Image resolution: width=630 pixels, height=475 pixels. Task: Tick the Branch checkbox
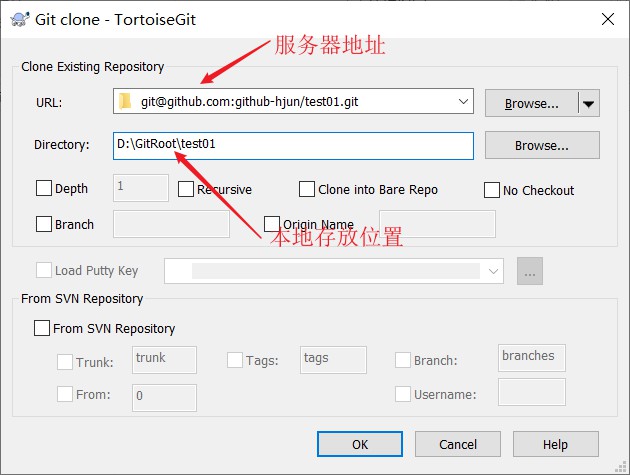(x=44, y=224)
